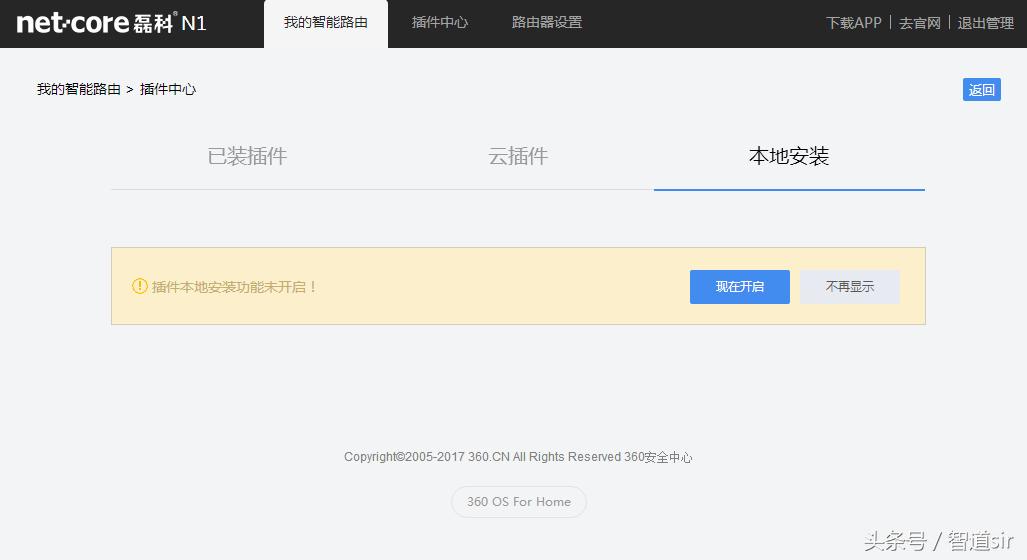Click the 下载APP link

(853, 23)
